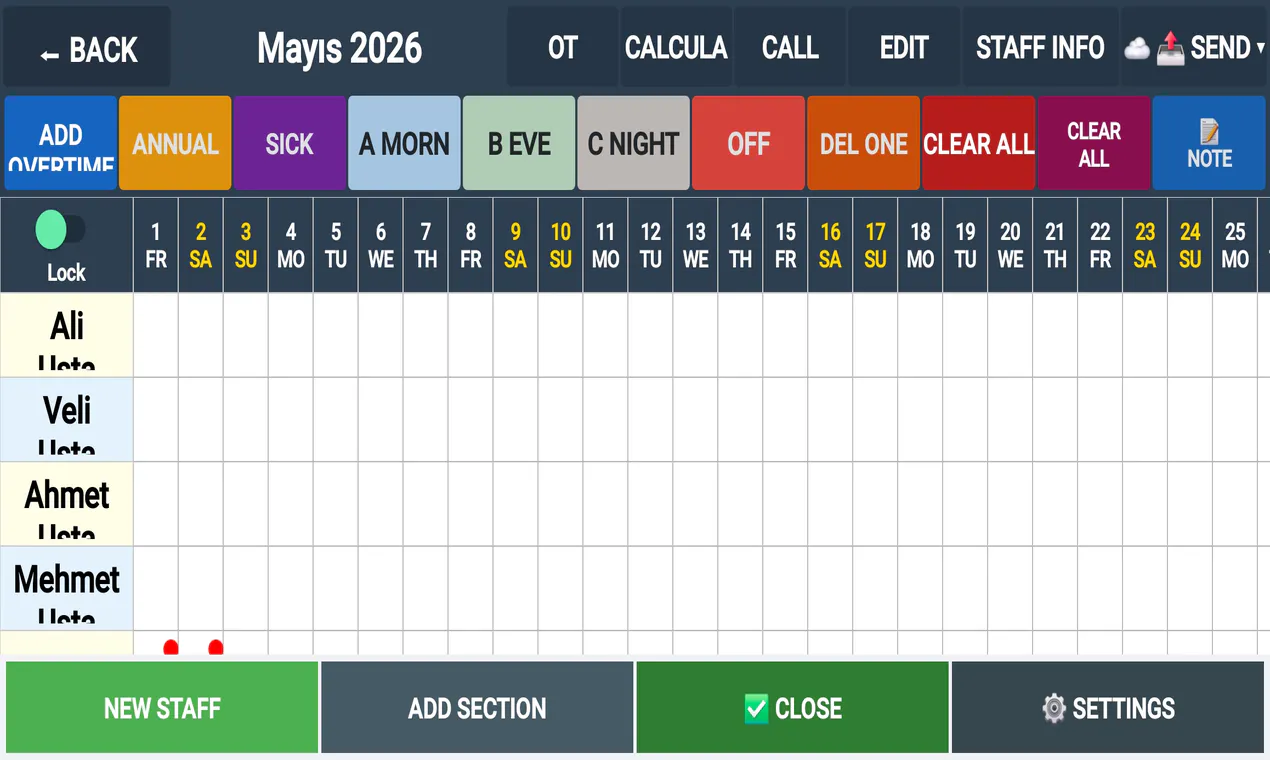
Task: Click the CLOSE green checkmark button
Action: (792, 708)
